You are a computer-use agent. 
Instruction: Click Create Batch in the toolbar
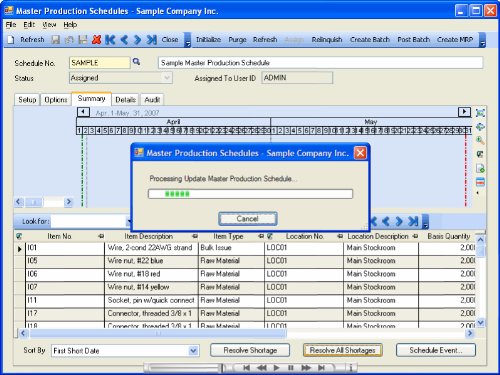pos(370,40)
